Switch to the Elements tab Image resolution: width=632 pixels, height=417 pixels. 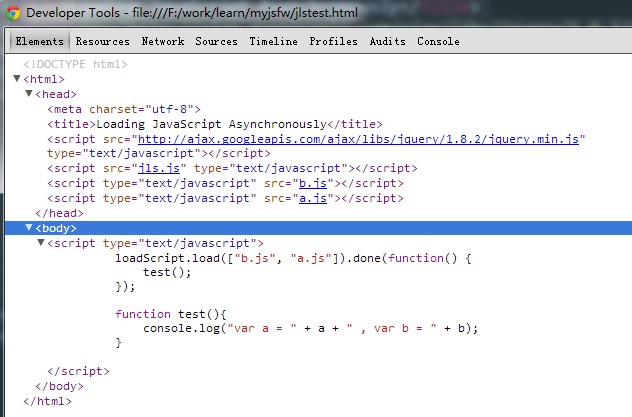40,41
